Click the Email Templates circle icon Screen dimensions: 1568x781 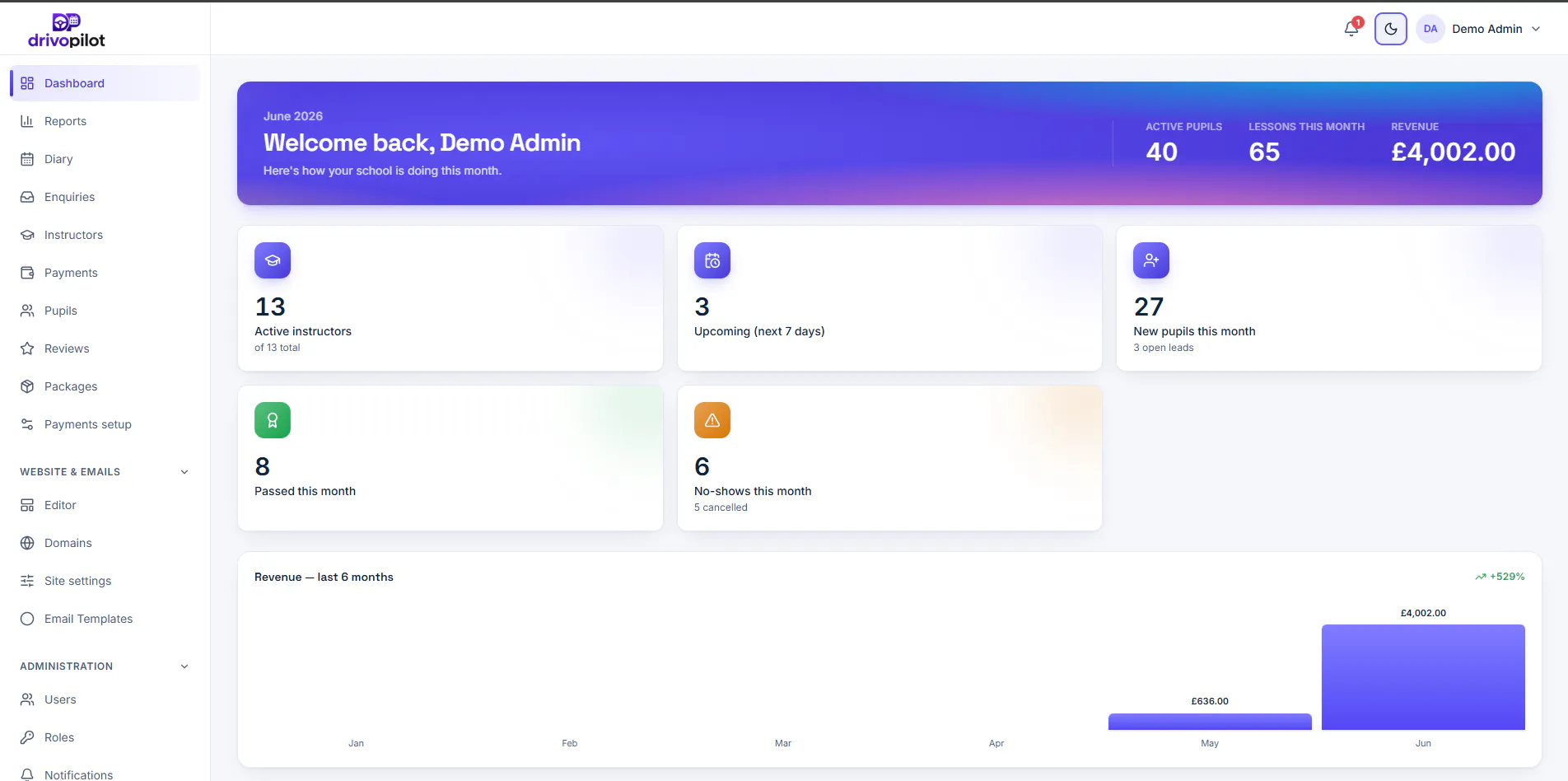coord(27,619)
